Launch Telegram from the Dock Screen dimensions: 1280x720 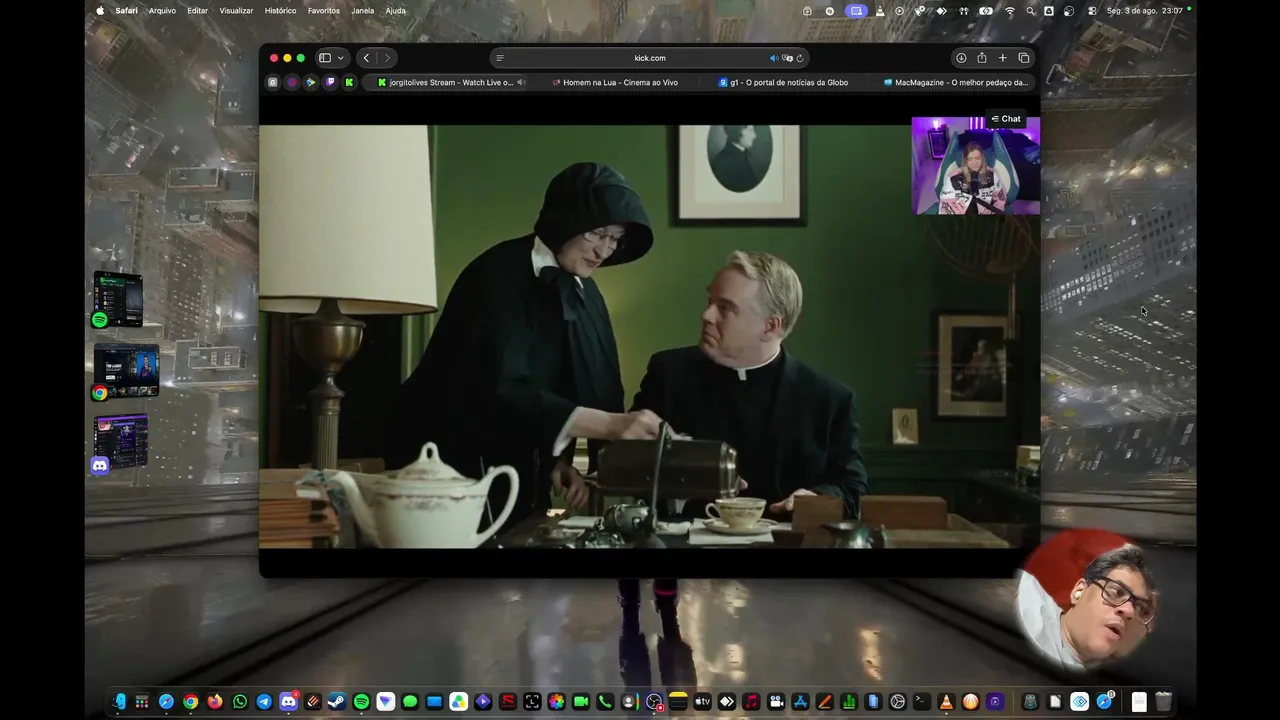coord(264,702)
